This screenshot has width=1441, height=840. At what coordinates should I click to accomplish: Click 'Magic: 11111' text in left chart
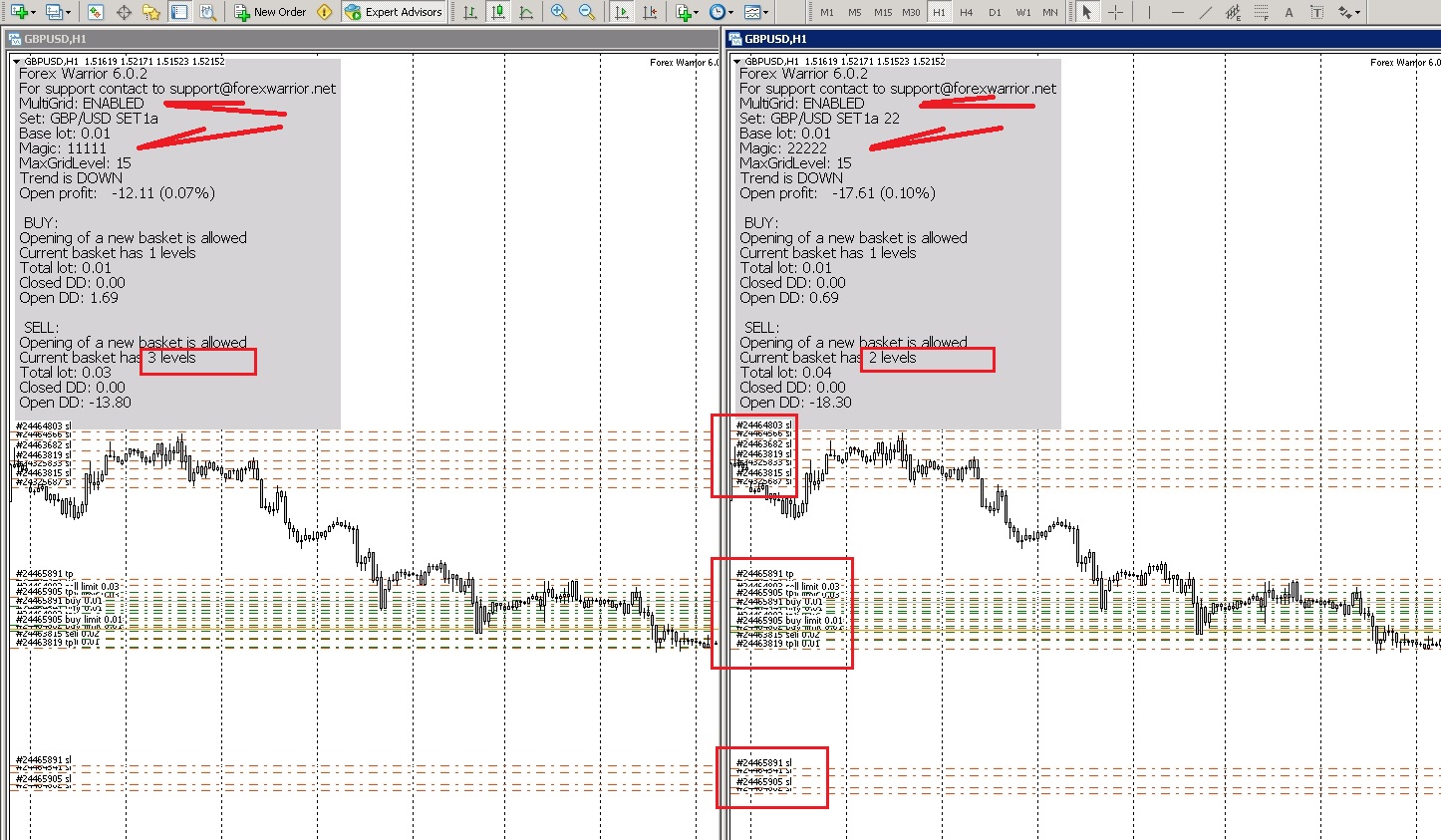tap(63, 148)
